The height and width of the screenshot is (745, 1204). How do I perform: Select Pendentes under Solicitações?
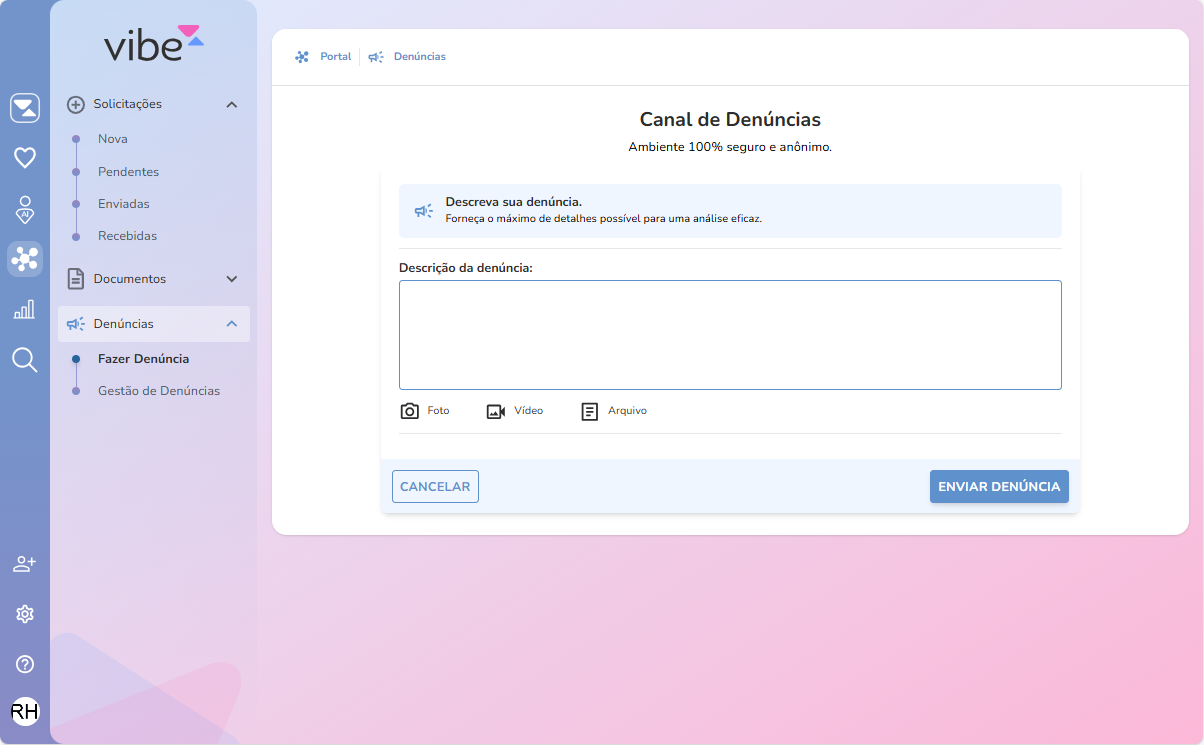pyautogui.click(x=128, y=172)
